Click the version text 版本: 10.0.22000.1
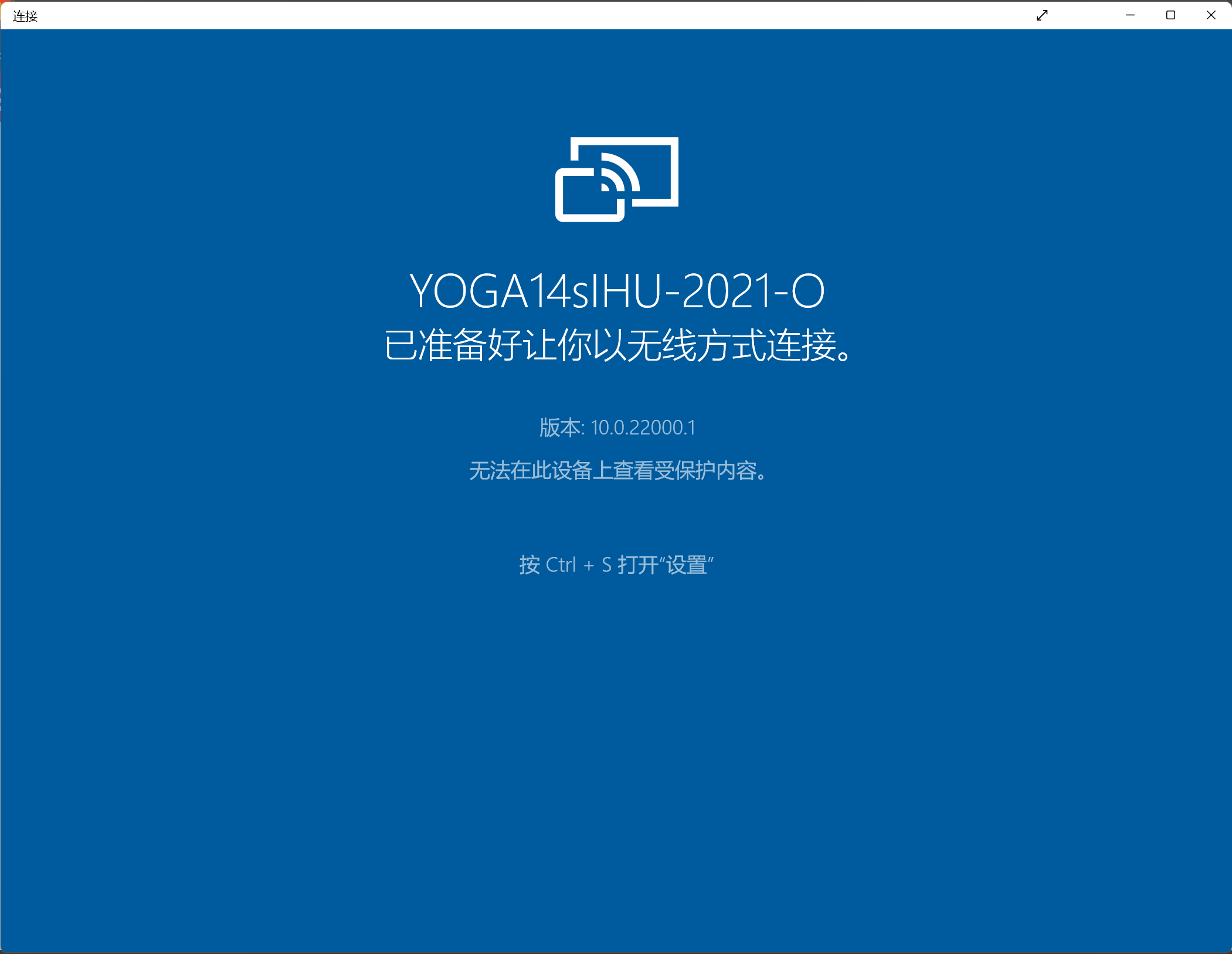 point(617,427)
